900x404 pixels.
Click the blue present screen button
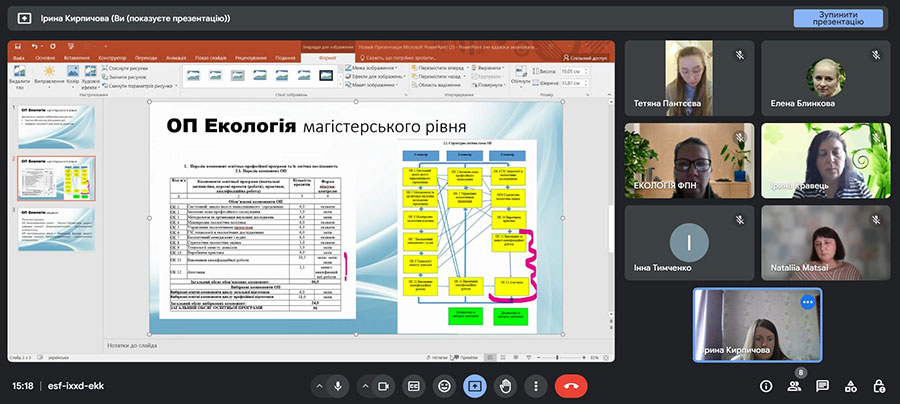[x=475, y=385]
